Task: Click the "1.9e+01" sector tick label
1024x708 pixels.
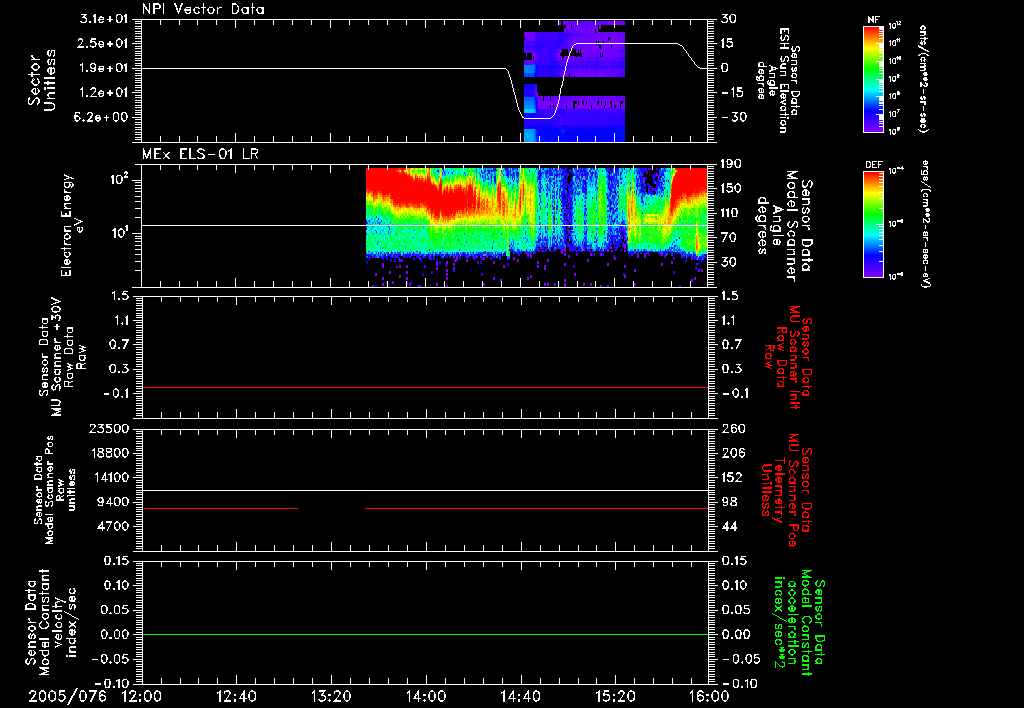Action: point(104,68)
